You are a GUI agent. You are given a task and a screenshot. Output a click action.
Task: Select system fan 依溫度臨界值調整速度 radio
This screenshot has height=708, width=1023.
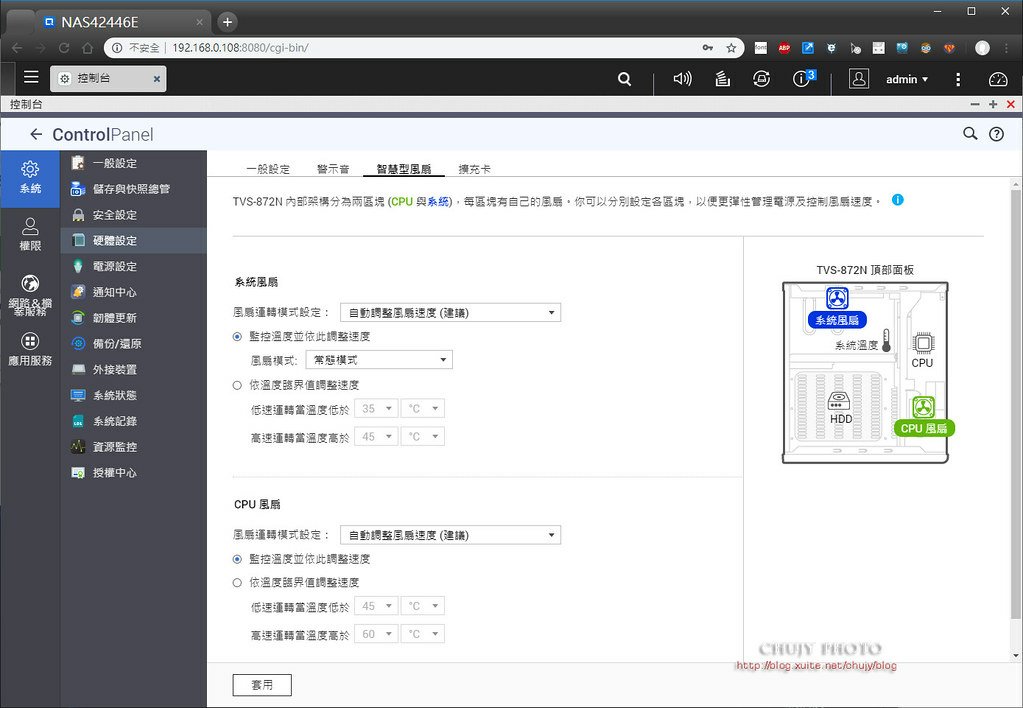[237, 386]
